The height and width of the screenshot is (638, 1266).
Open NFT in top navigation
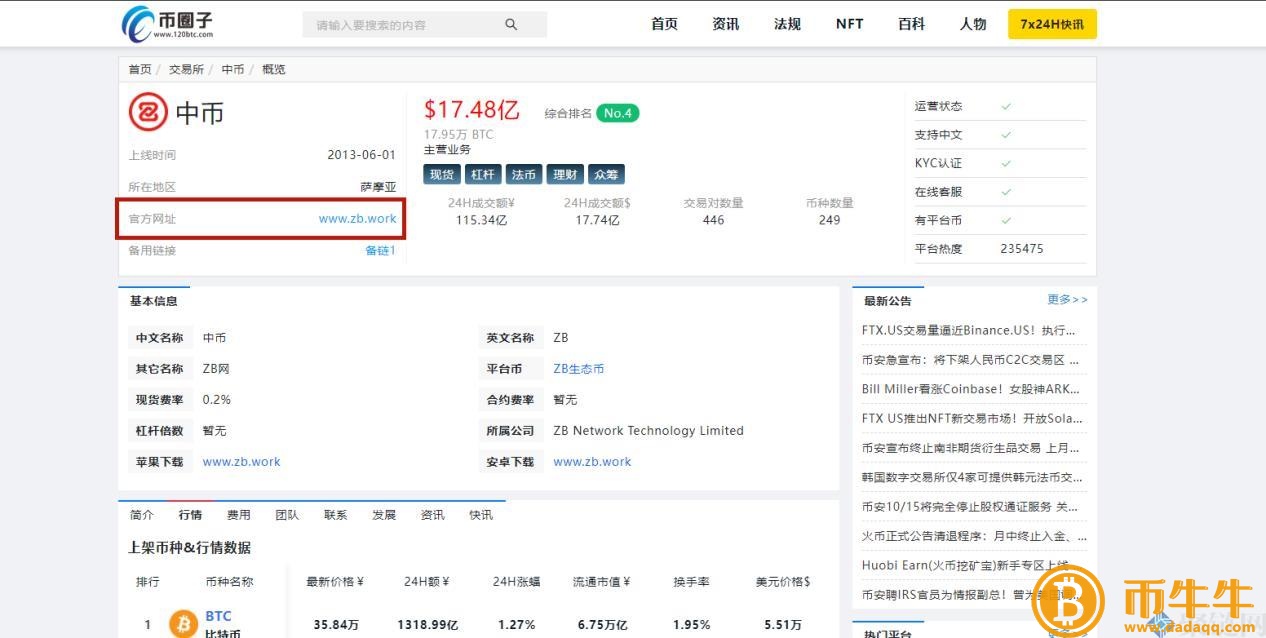pos(849,24)
